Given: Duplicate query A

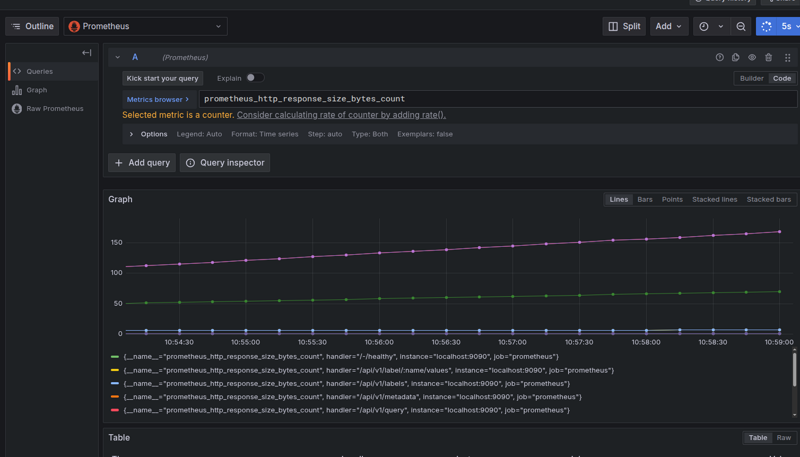Looking at the screenshot, I should click(736, 57).
